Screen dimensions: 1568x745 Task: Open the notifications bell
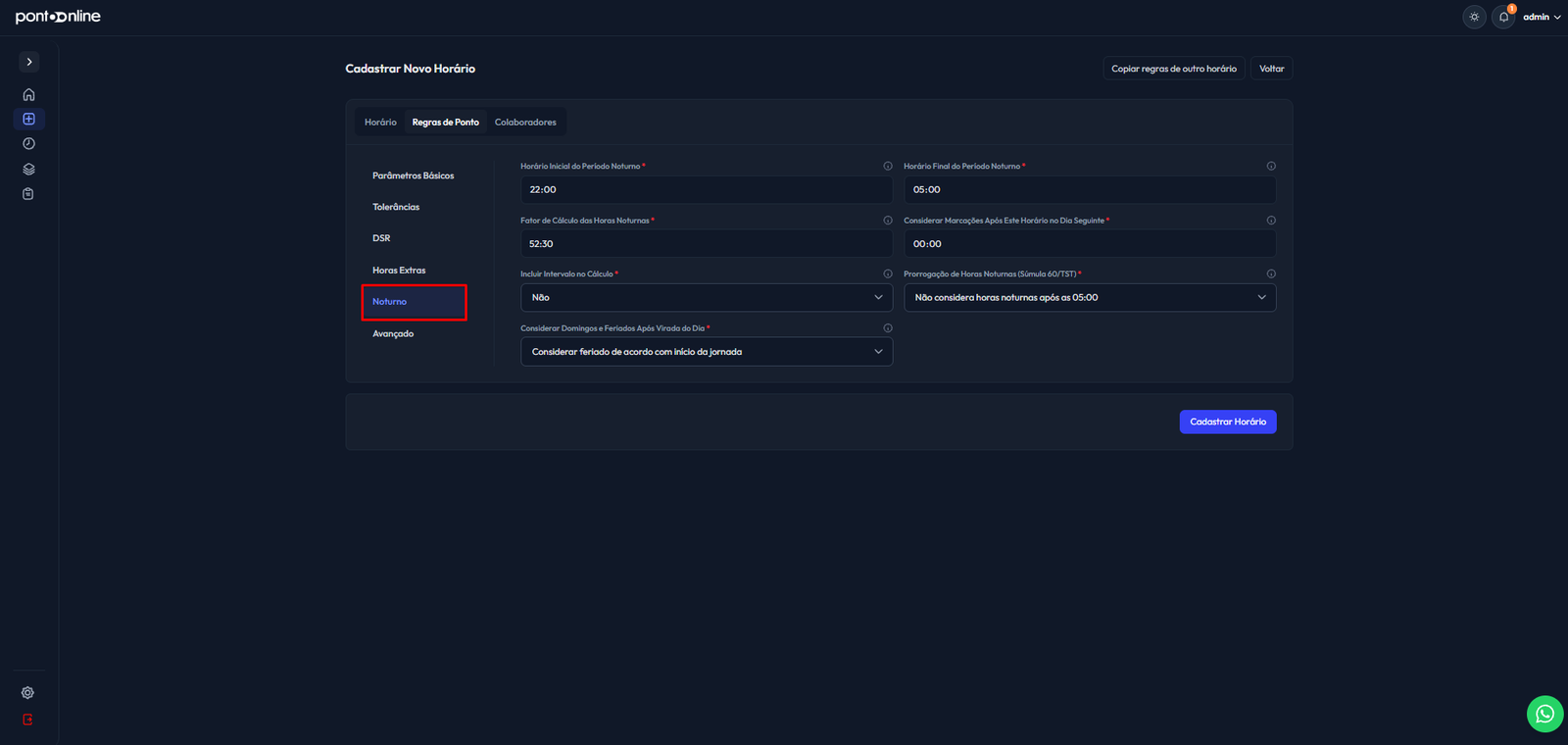pyautogui.click(x=1503, y=17)
